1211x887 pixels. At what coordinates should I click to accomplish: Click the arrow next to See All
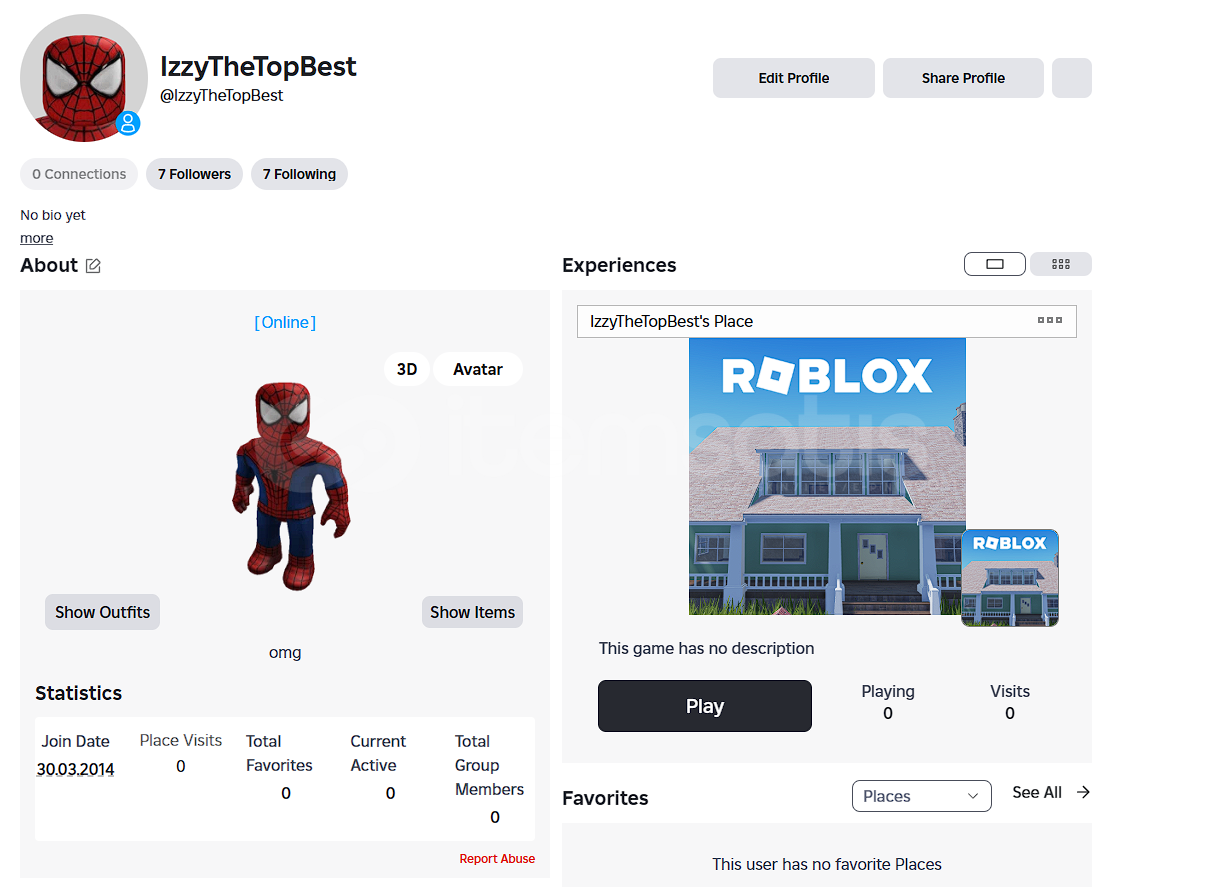click(1083, 792)
